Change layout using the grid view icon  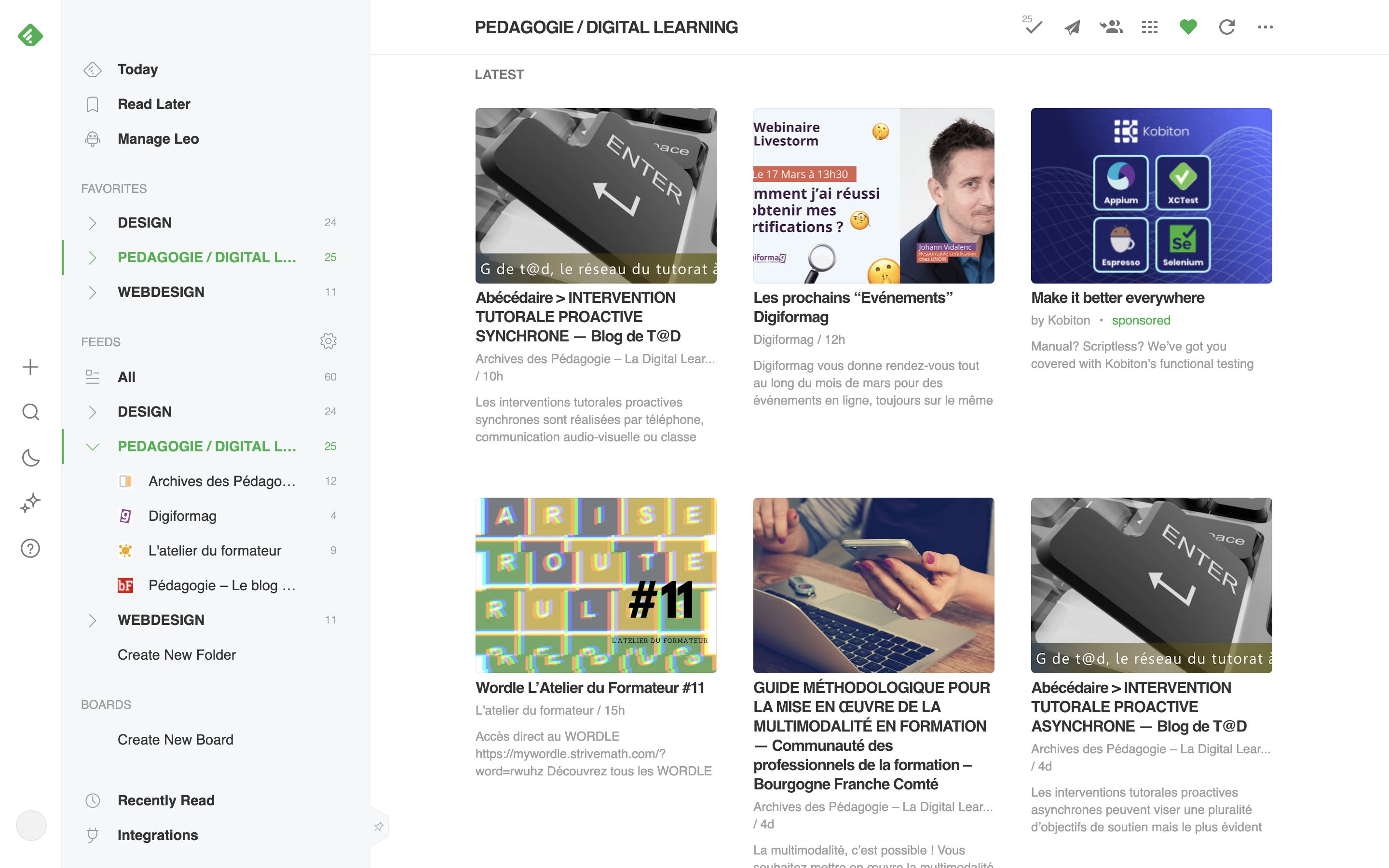[1150, 27]
